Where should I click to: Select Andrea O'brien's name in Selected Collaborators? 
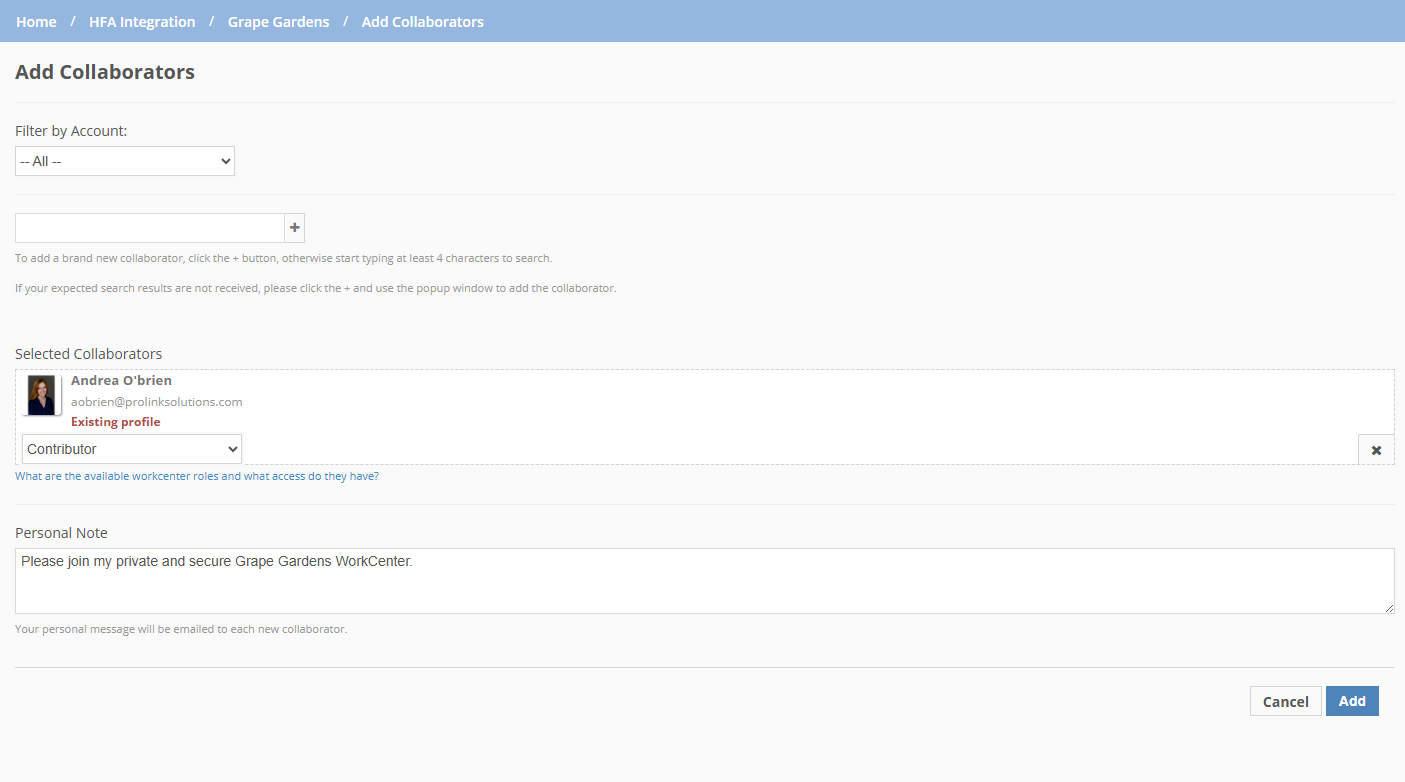pos(121,380)
